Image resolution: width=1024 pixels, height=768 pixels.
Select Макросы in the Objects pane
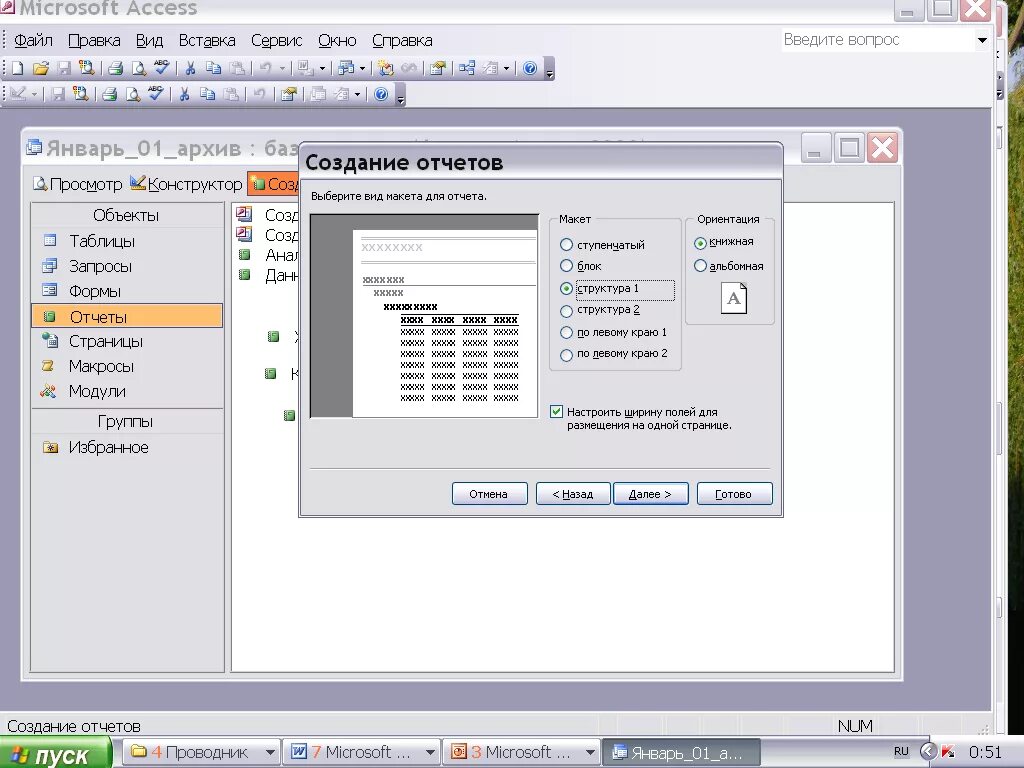point(101,366)
